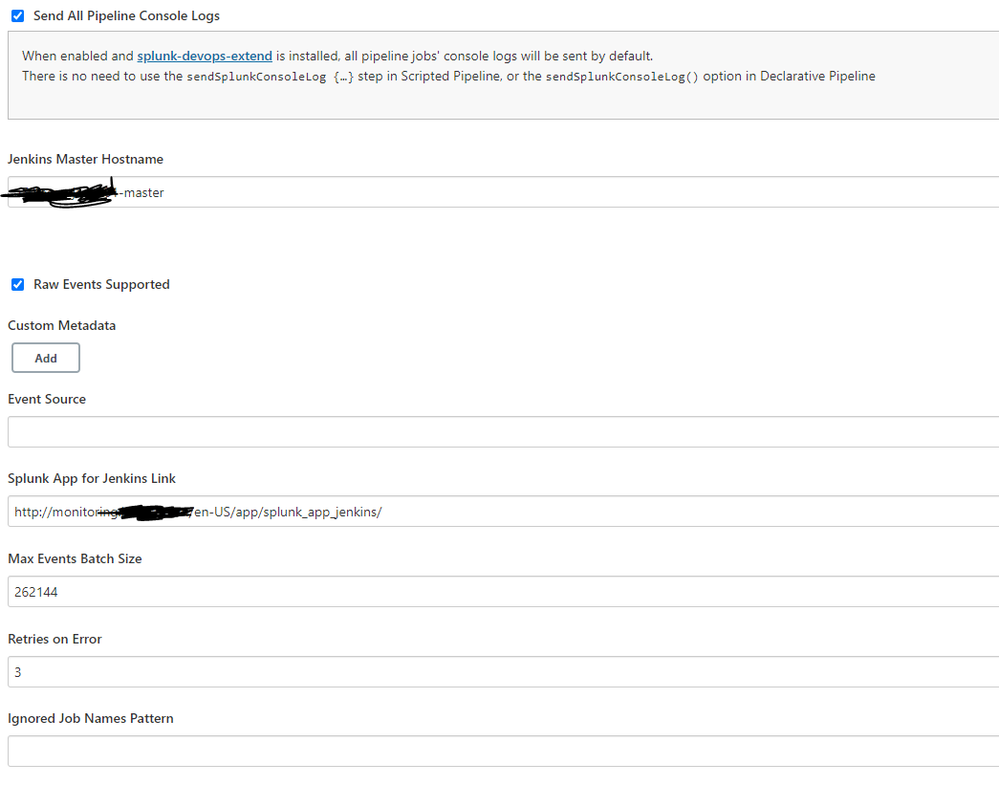Click the Add button under Custom Metadata
The image size is (999, 788).
(46, 358)
